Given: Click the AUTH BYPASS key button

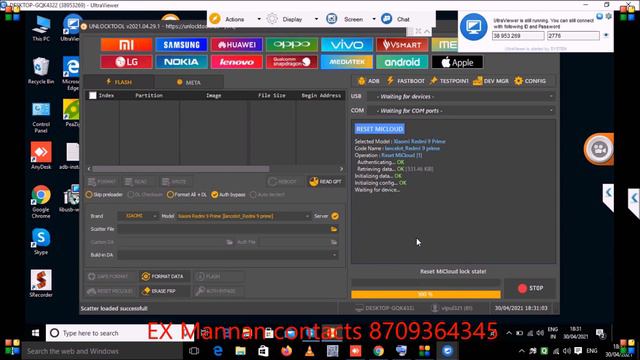Looking at the screenshot, I should point(218,291).
